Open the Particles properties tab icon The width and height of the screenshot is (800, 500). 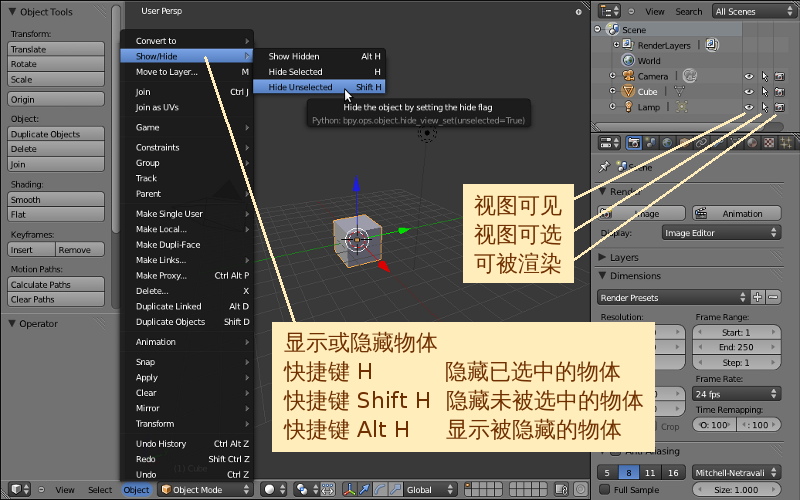click(786, 143)
